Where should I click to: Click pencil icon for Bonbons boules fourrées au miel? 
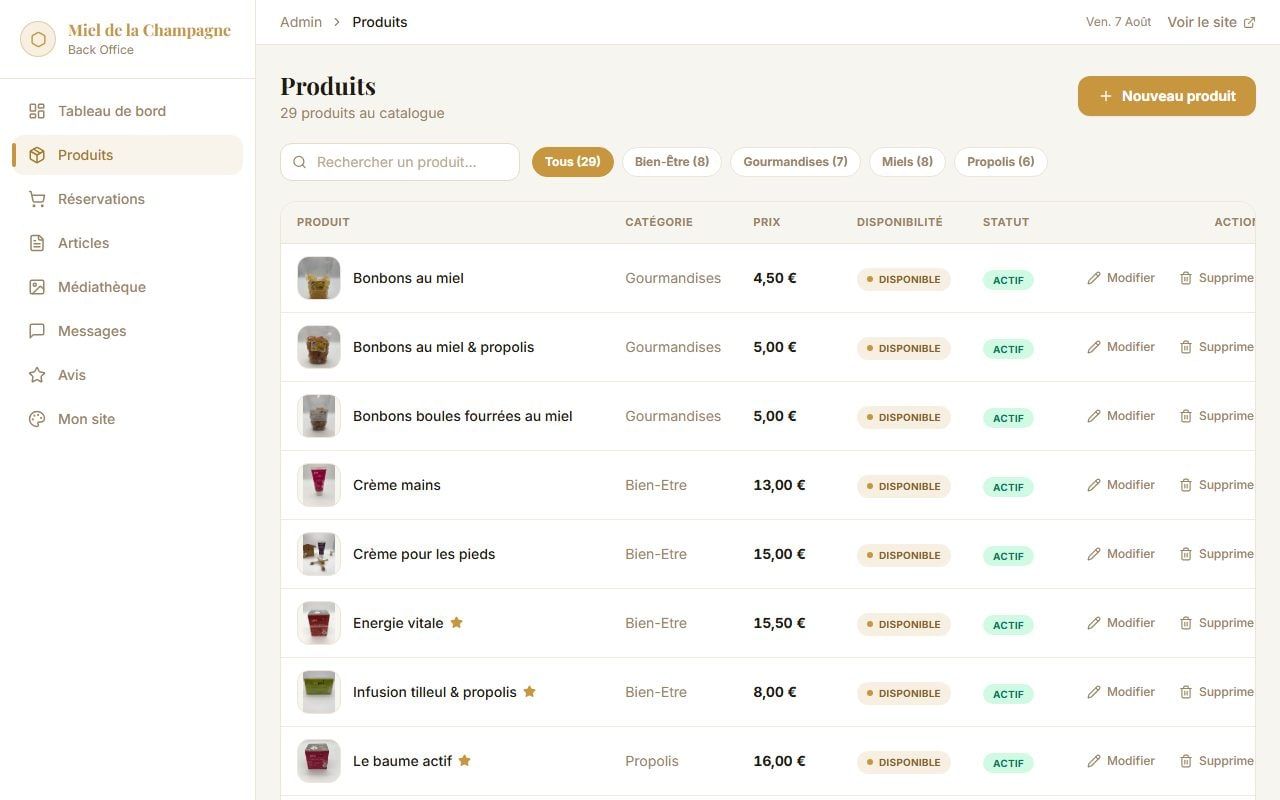1094,416
